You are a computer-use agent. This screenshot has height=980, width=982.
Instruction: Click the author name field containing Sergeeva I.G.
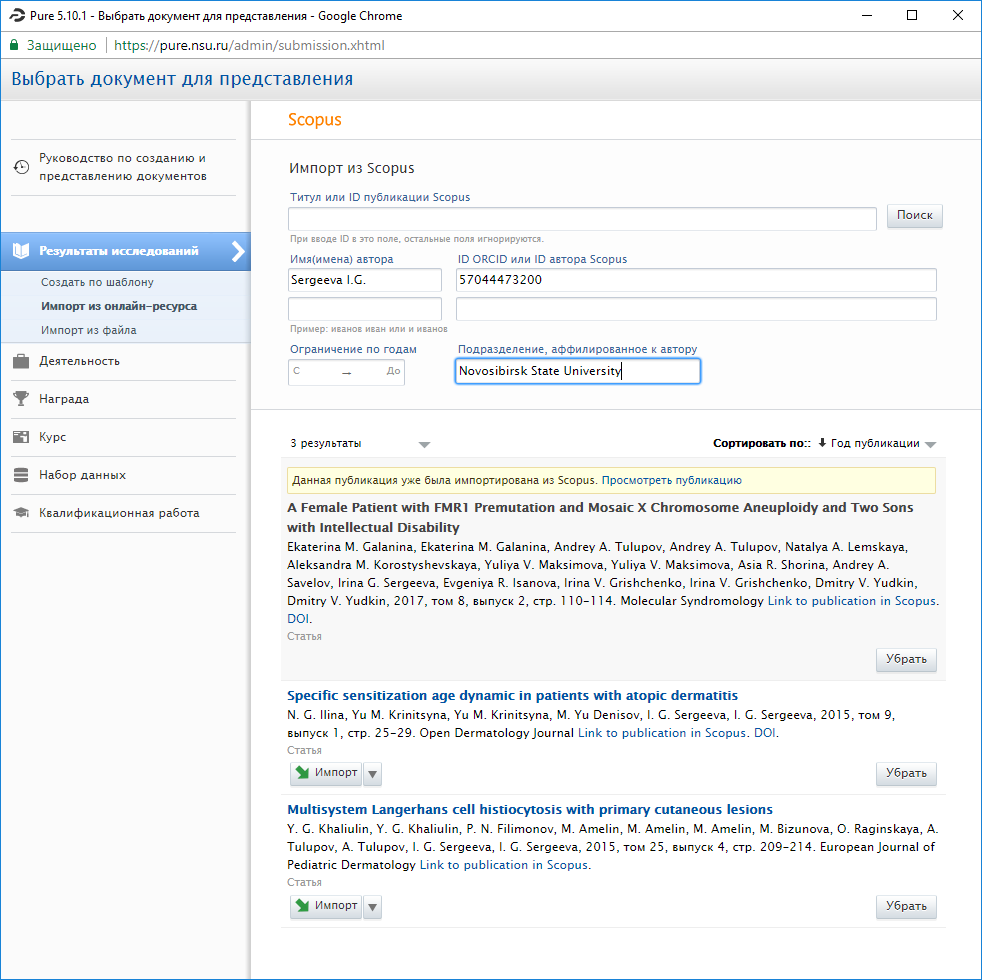pos(364,280)
